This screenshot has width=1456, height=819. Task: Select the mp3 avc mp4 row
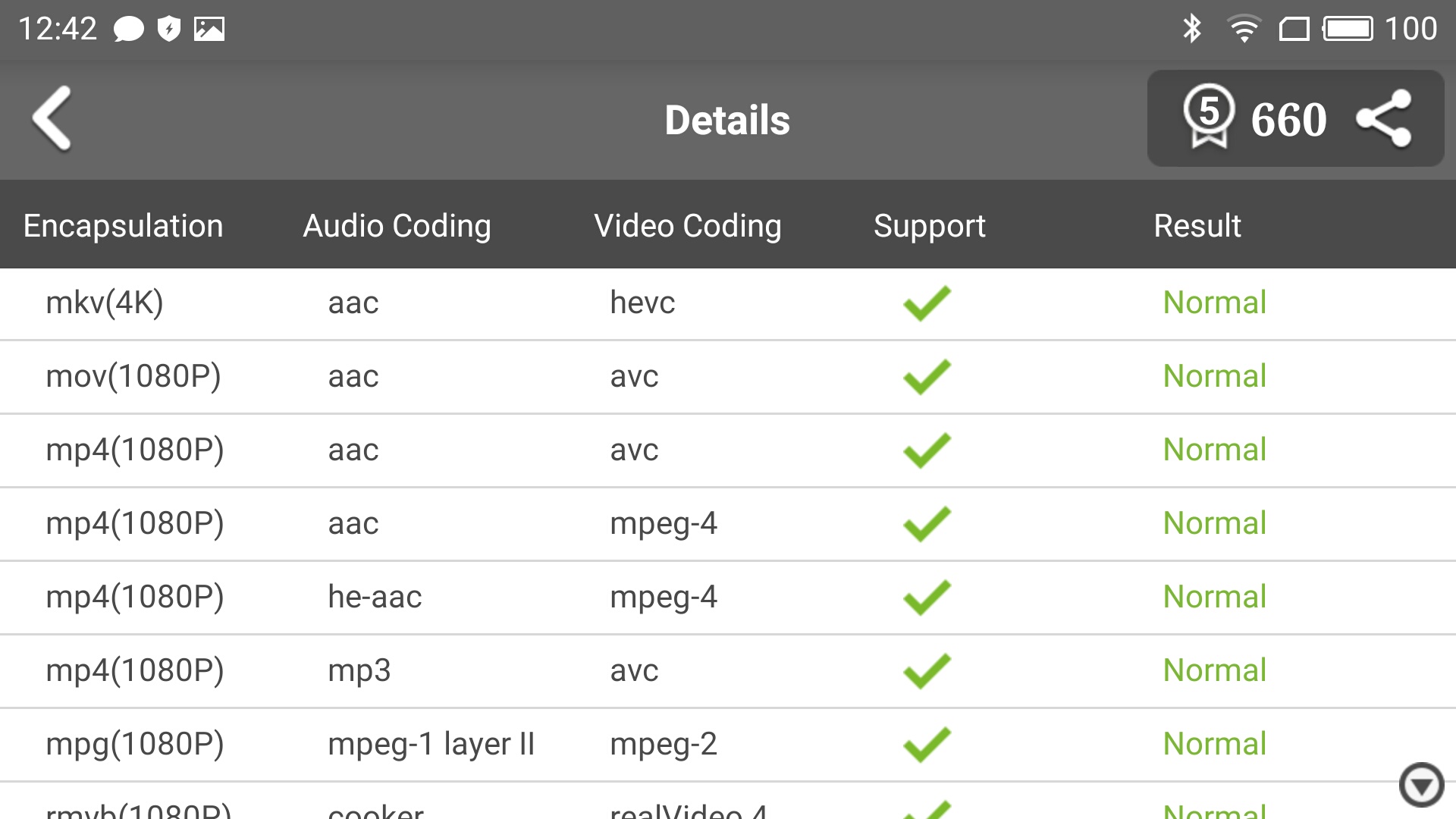click(x=728, y=671)
